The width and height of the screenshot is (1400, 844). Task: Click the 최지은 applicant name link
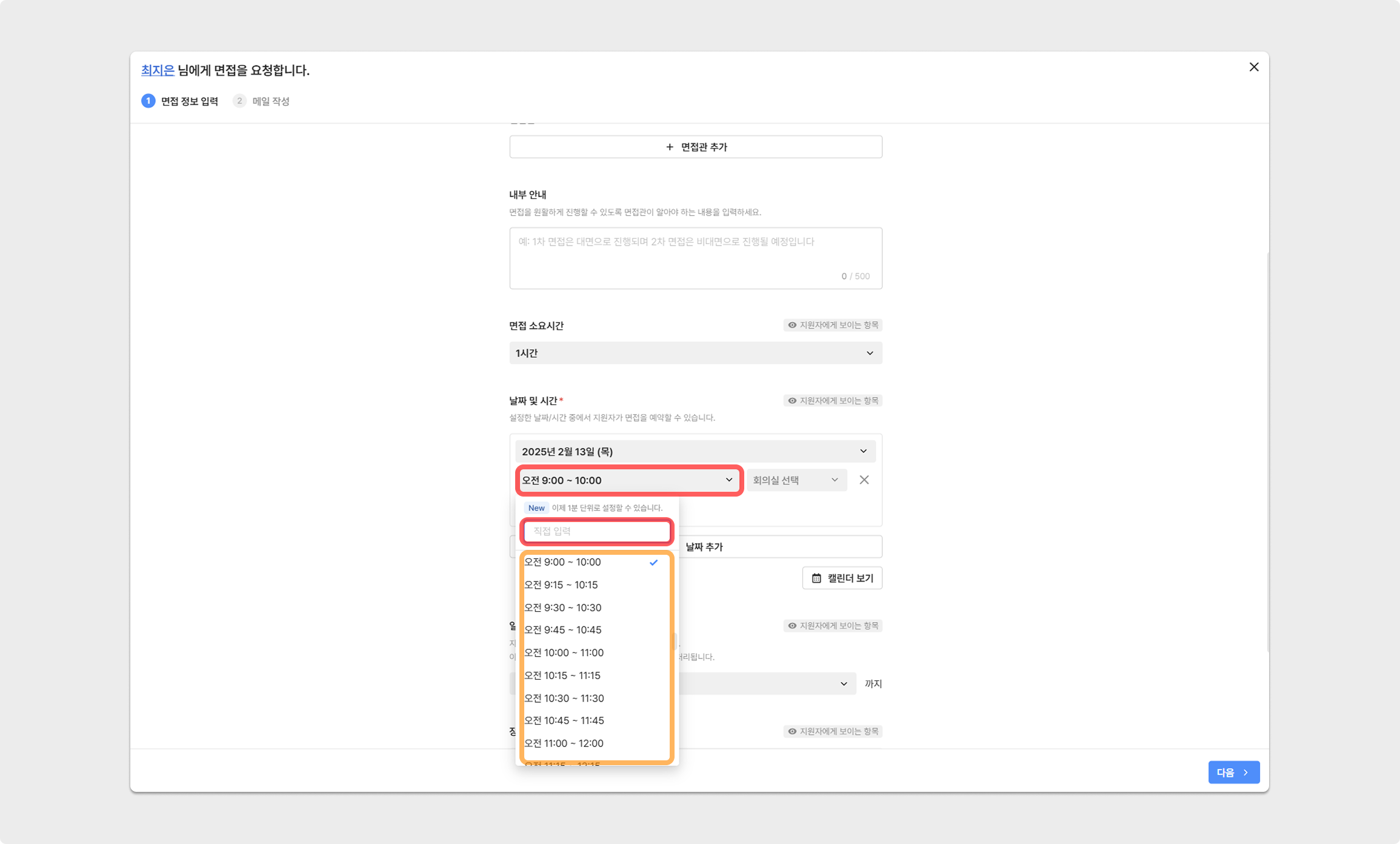158,70
